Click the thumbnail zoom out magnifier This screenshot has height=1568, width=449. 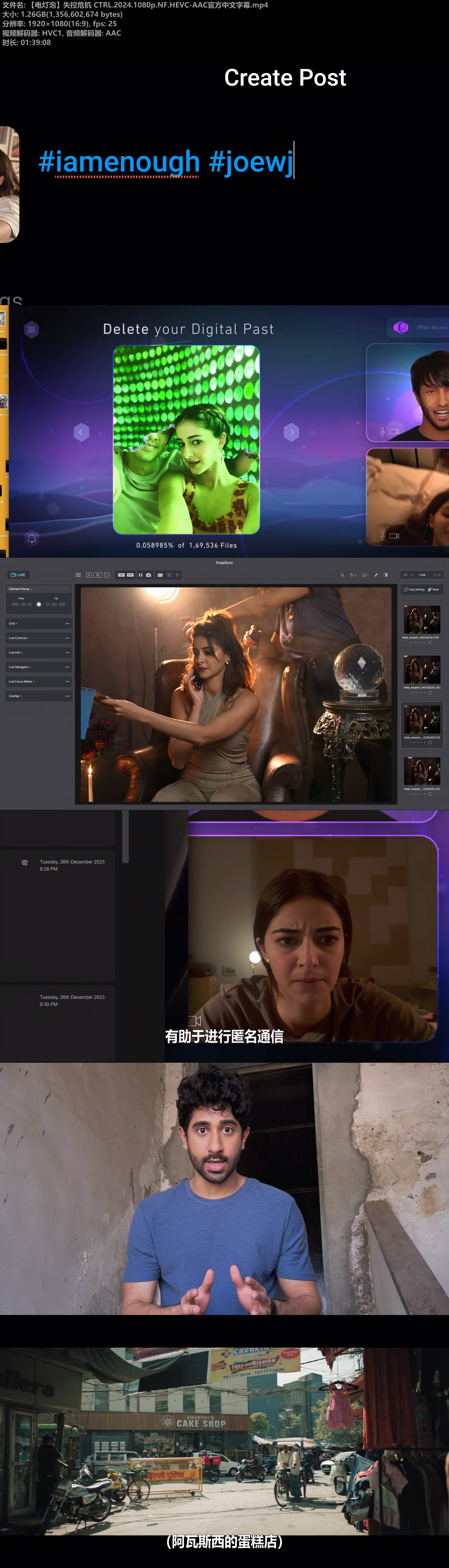(435, 574)
